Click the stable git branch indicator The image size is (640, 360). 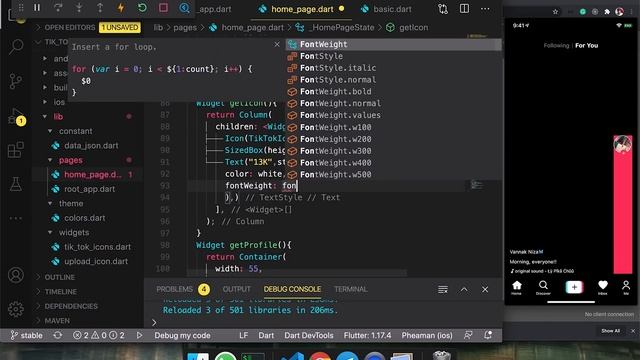coord(26,336)
